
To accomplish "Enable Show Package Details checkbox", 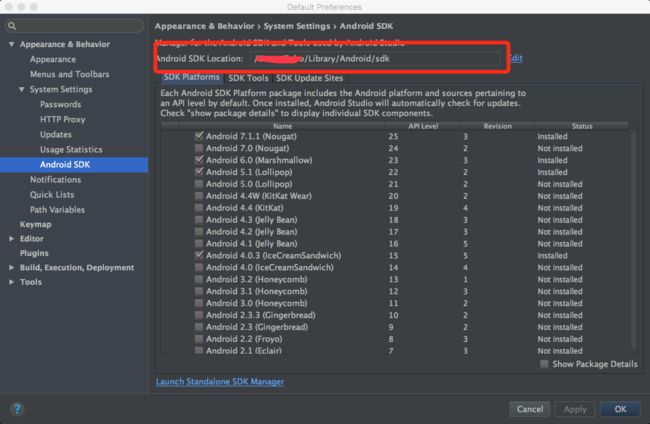I will (x=544, y=364).
